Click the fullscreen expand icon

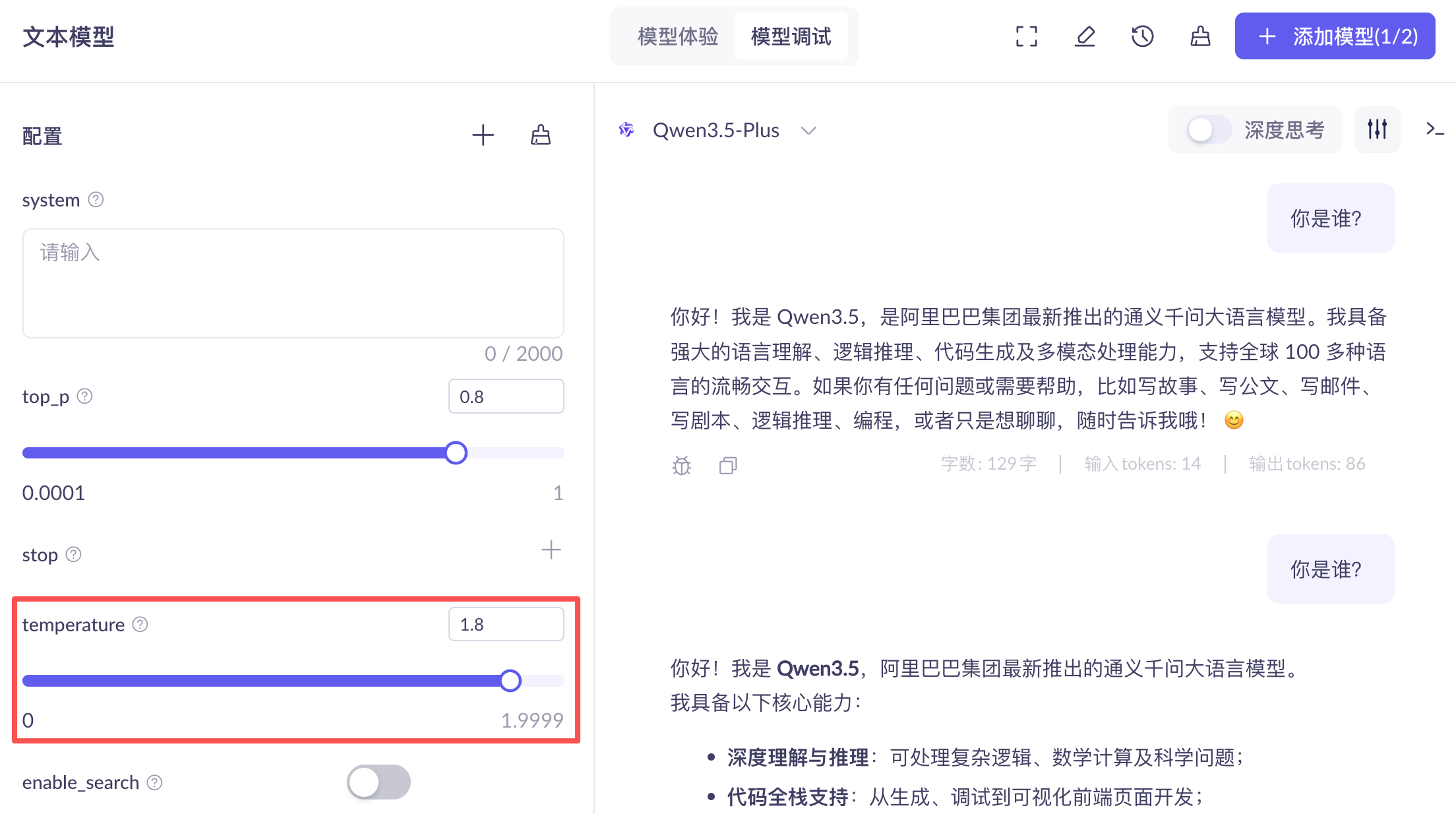(1026, 36)
